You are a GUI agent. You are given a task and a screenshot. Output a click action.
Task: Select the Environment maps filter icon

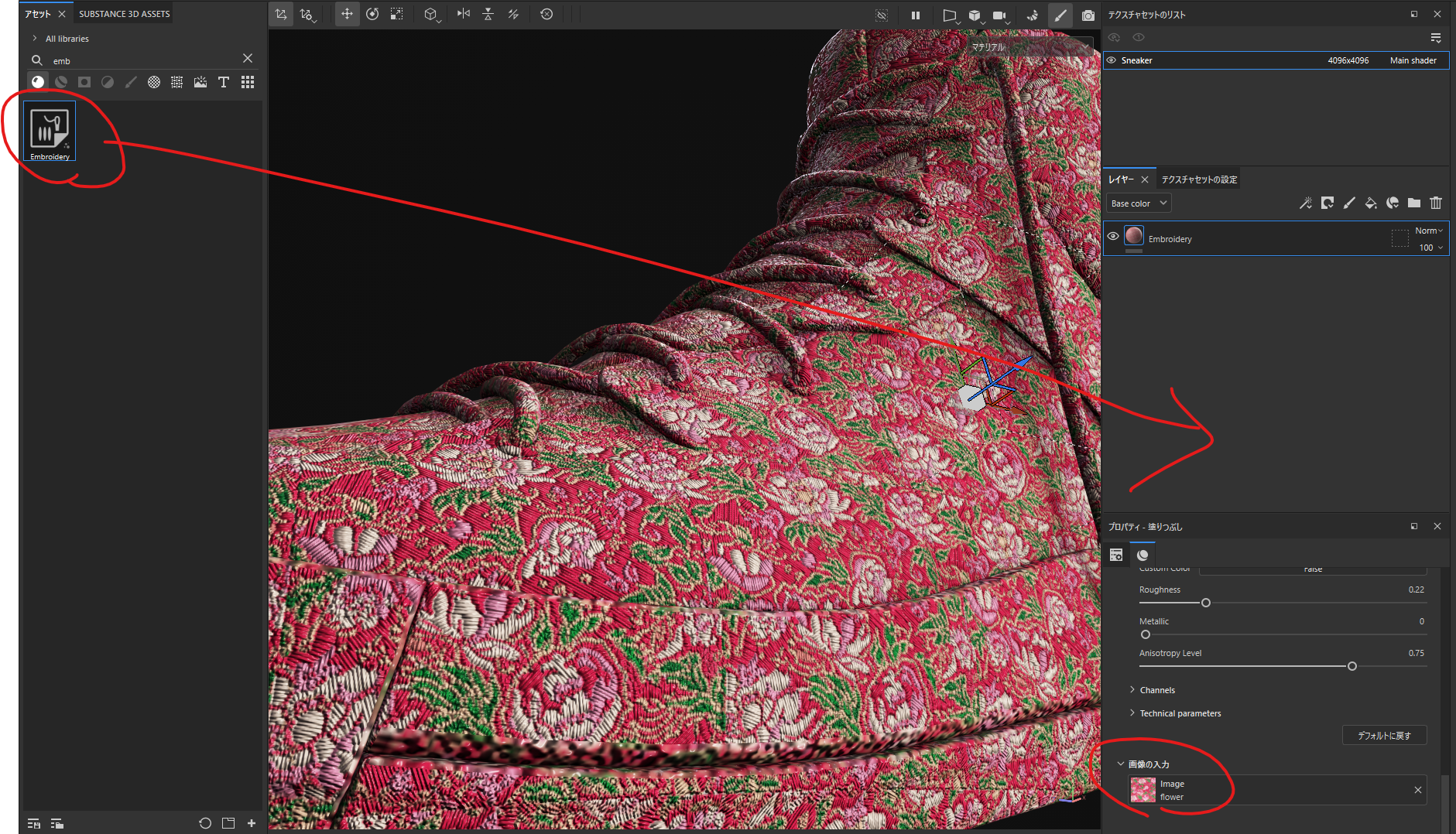(x=200, y=82)
